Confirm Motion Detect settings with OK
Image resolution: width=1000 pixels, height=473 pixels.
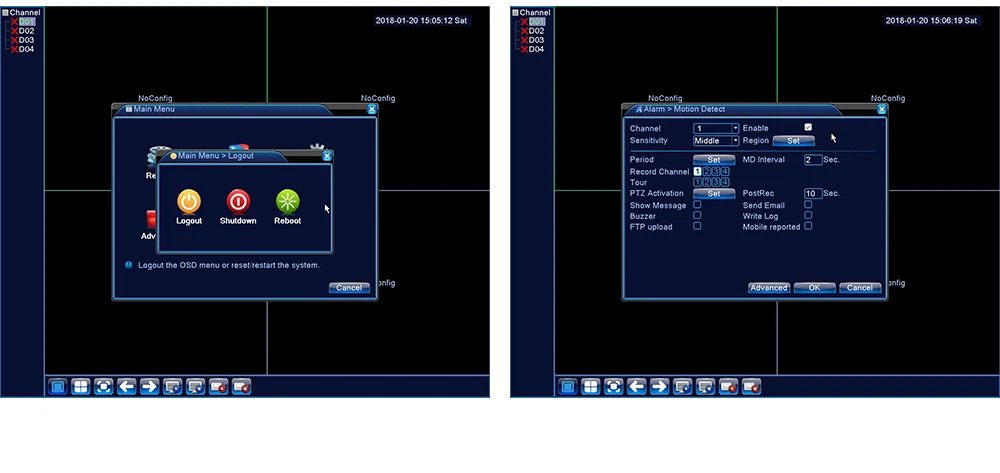tap(814, 288)
